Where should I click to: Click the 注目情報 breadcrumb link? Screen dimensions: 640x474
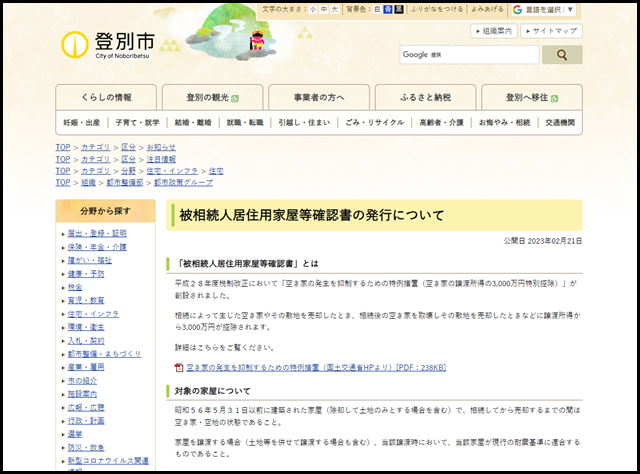coord(161,159)
